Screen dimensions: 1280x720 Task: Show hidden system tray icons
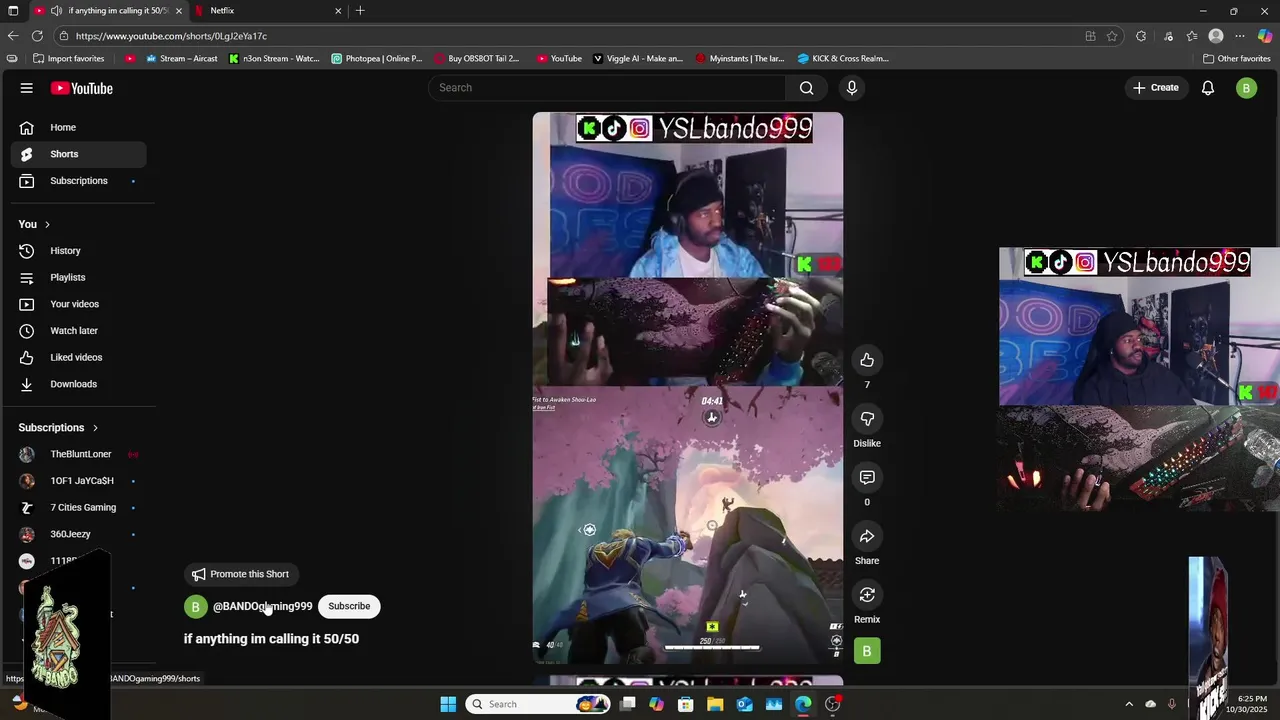tap(1129, 704)
